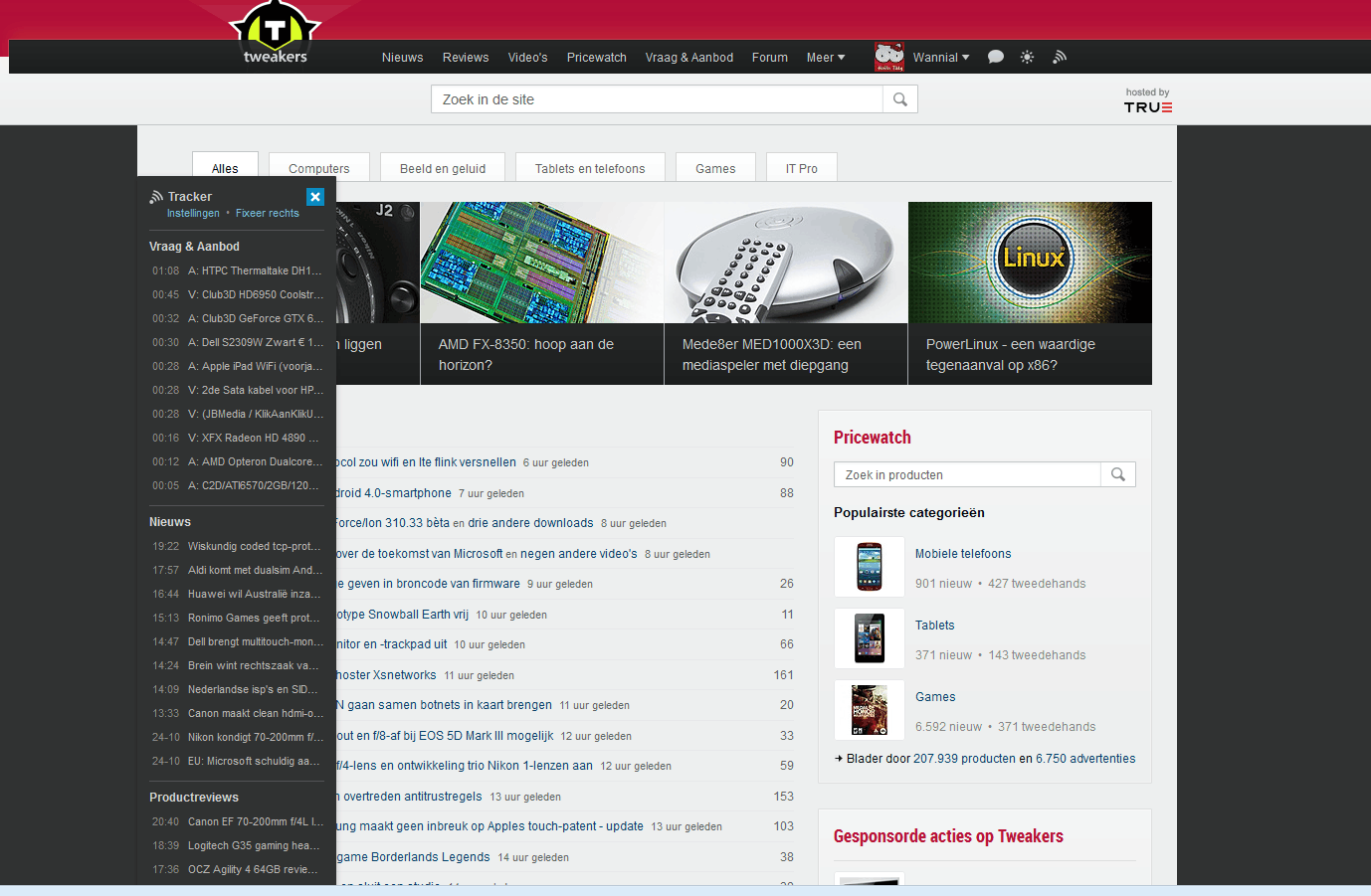Toggle the tracker feed icon in top bar

click(x=1060, y=57)
